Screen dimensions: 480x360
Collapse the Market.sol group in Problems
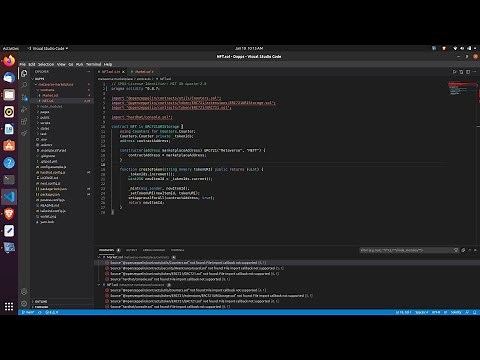(99, 257)
